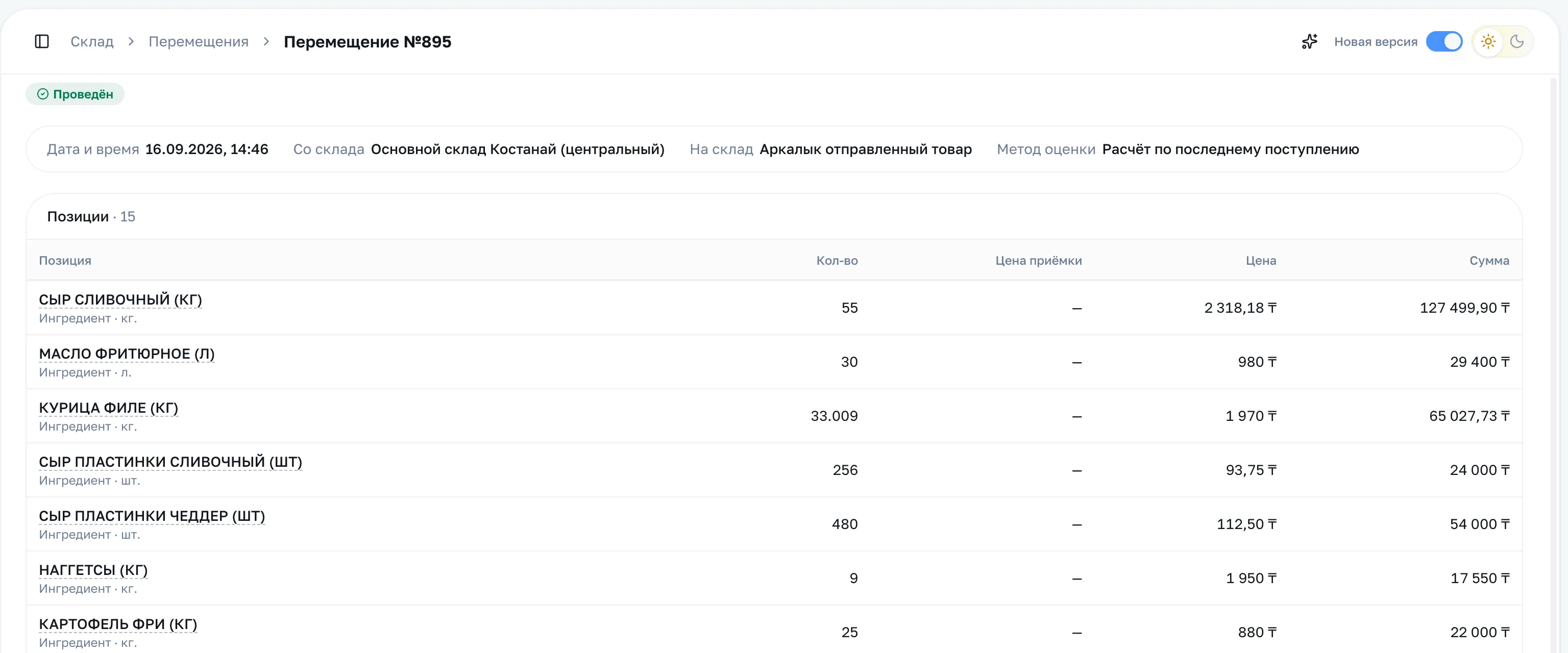Open СЫР ПЛАСТИНКИ СЛИВОЧНЫЙ (ШТ) link
The width and height of the screenshot is (1568, 653).
click(x=170, y=462)
